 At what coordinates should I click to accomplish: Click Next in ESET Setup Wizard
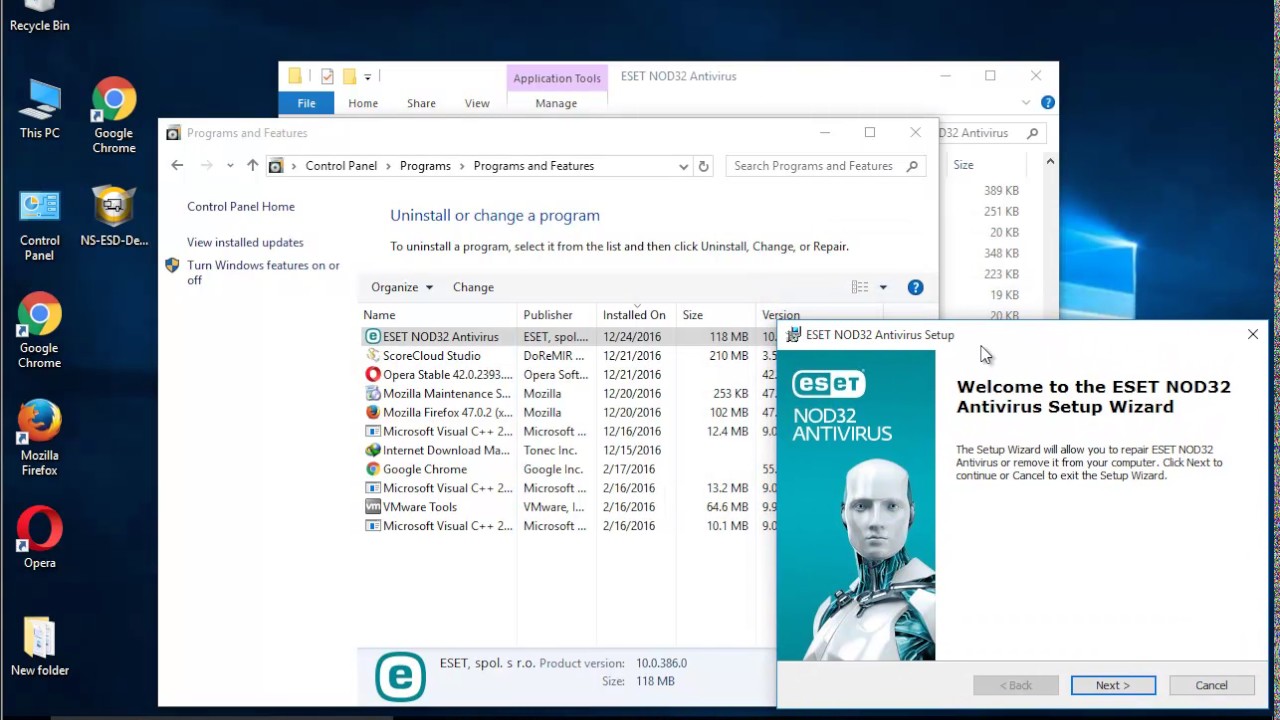[1113, 685]
